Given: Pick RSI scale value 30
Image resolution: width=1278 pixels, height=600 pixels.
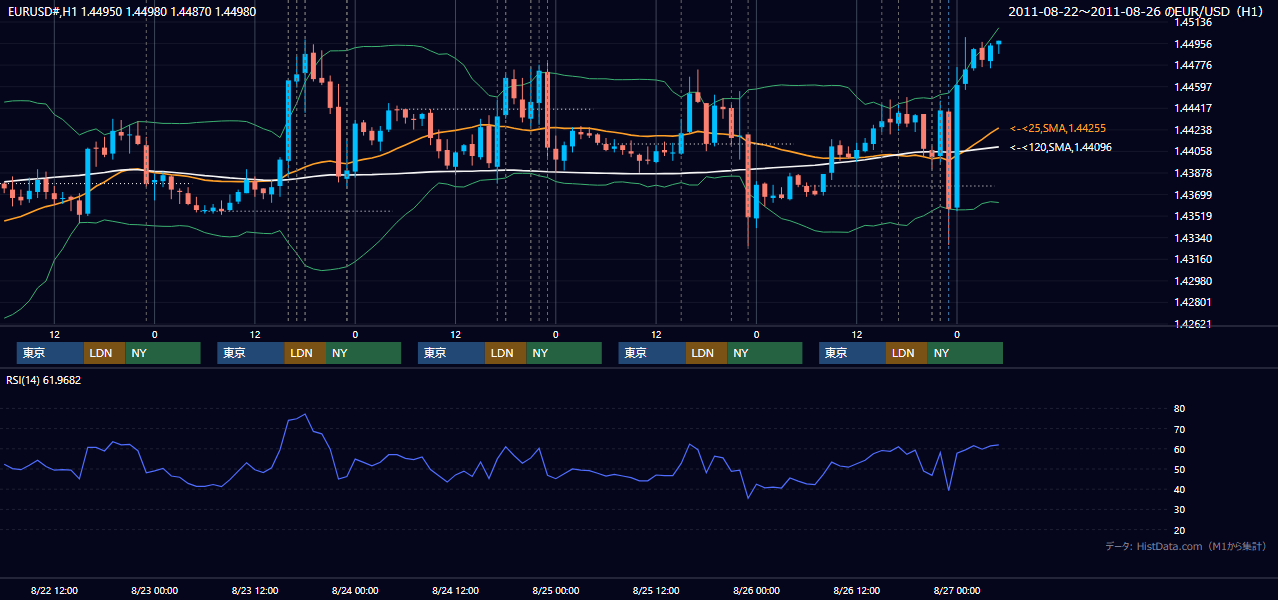Looking at the screenshot, I should [x=1179, y=510].
